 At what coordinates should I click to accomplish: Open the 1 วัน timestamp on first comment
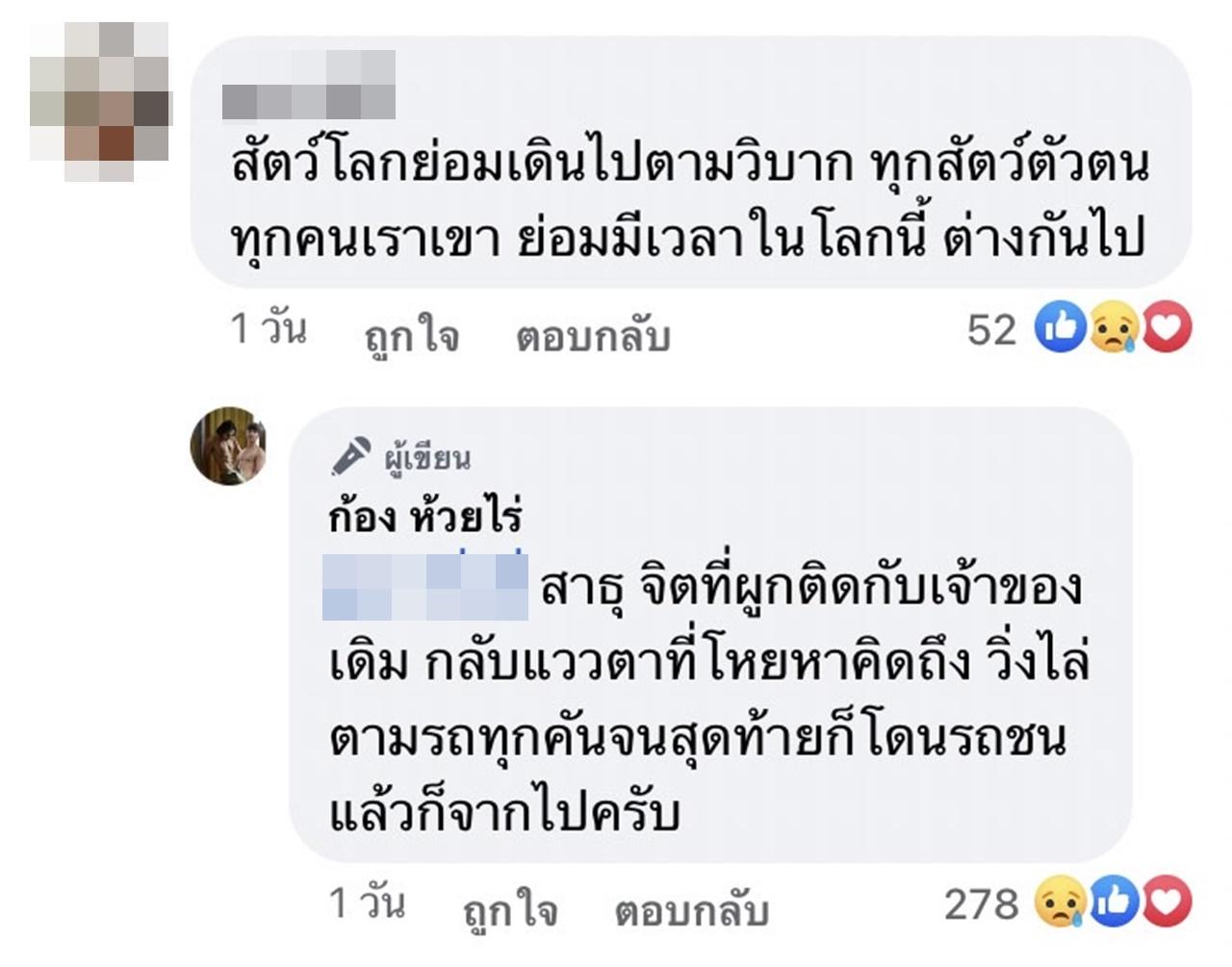[269, 329]
